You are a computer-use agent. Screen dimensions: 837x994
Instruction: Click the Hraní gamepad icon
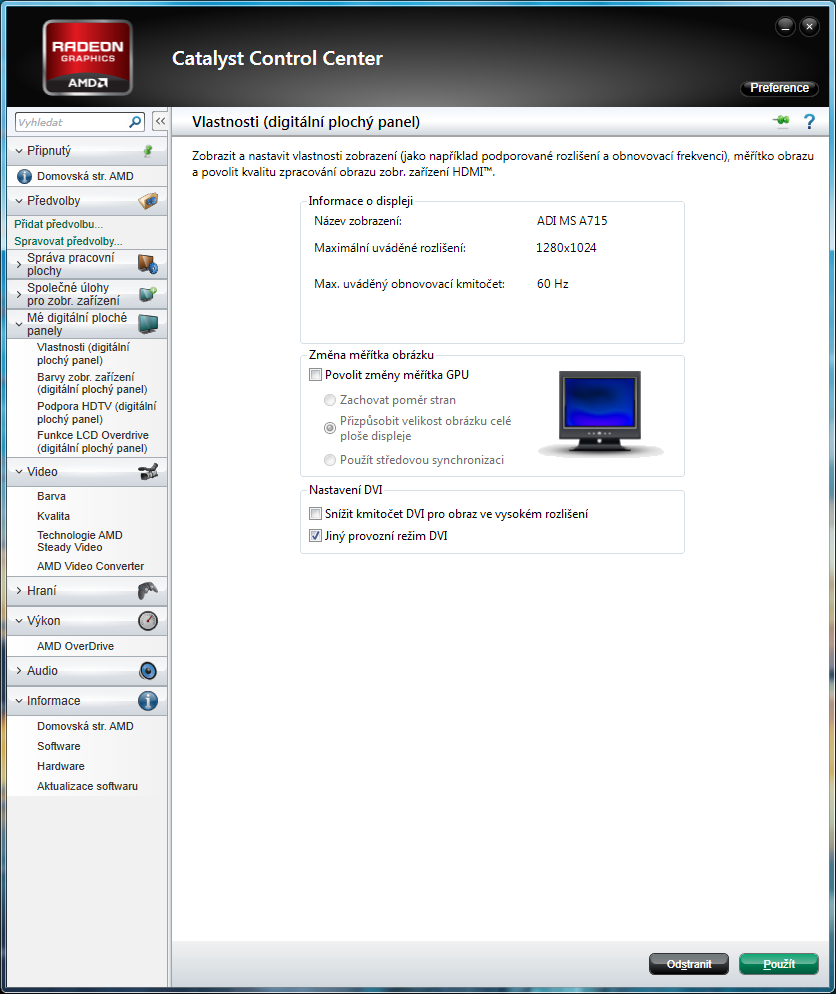pos(148,591)
